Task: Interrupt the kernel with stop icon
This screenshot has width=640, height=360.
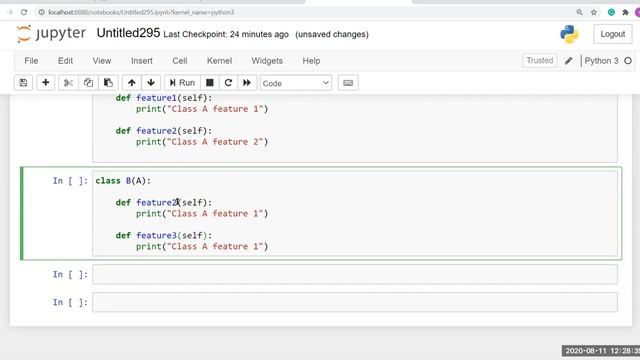Action: click(x=210, y=83)
